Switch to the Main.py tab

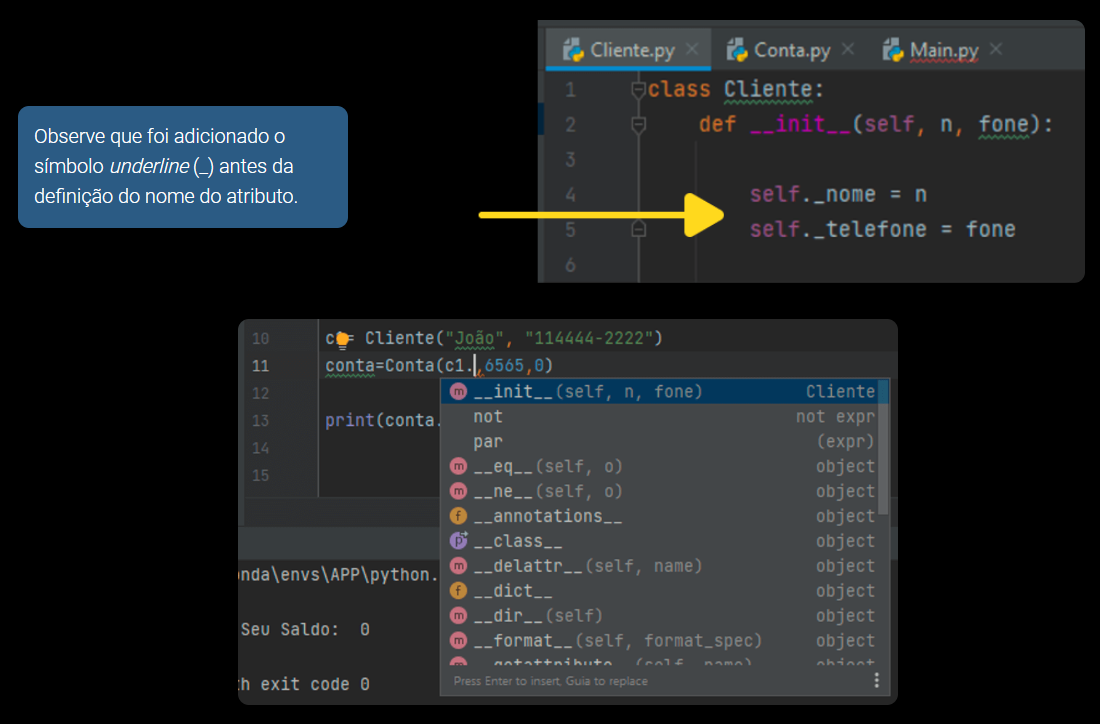pyautogui.click(x=944, y=51)
